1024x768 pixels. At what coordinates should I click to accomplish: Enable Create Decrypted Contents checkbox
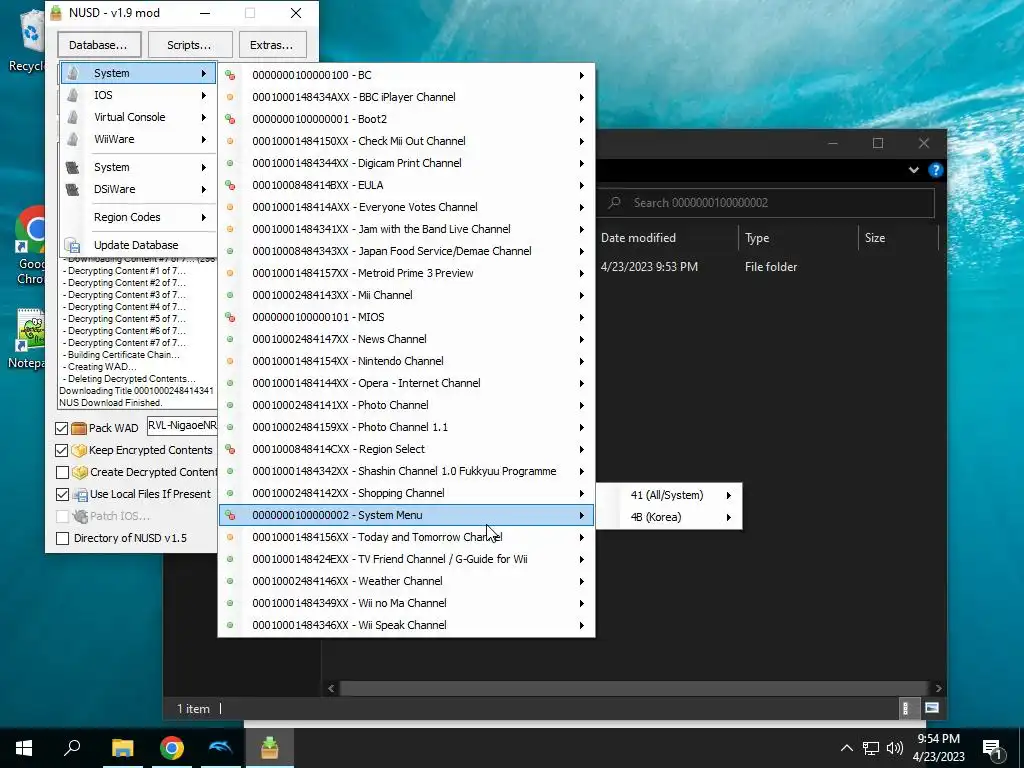pyautogui.click(x=63, y=472)
